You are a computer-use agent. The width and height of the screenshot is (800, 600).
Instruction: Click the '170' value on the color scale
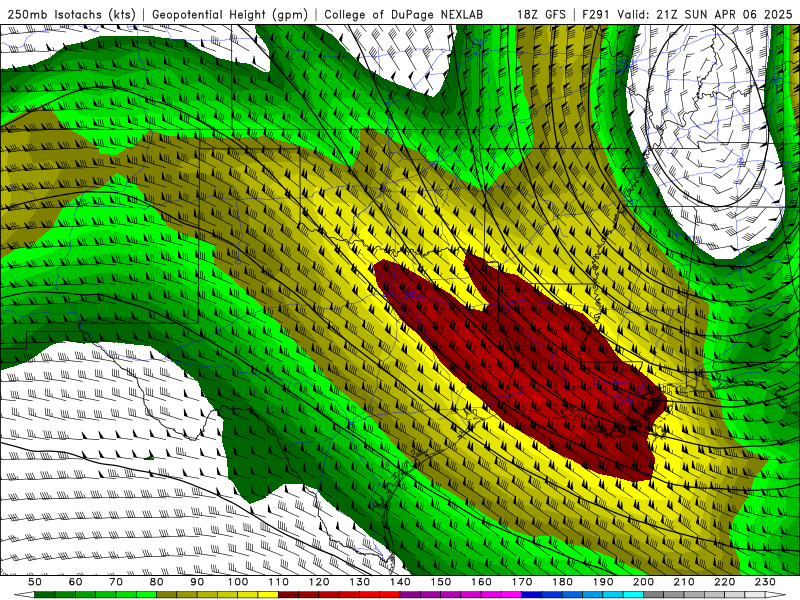pyautogui.click(x=522, y=582)
